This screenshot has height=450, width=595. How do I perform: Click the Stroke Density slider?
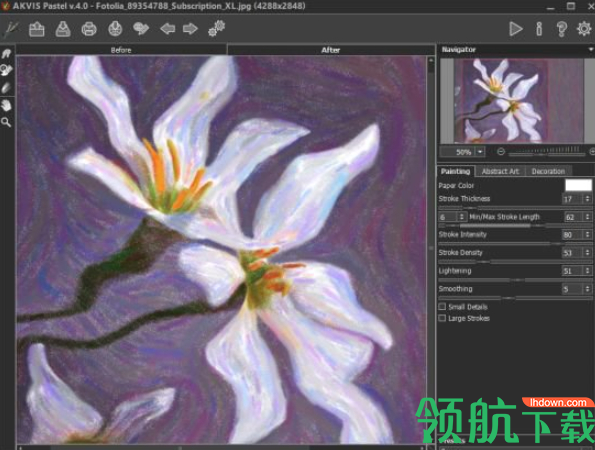[x=515, y=262]
